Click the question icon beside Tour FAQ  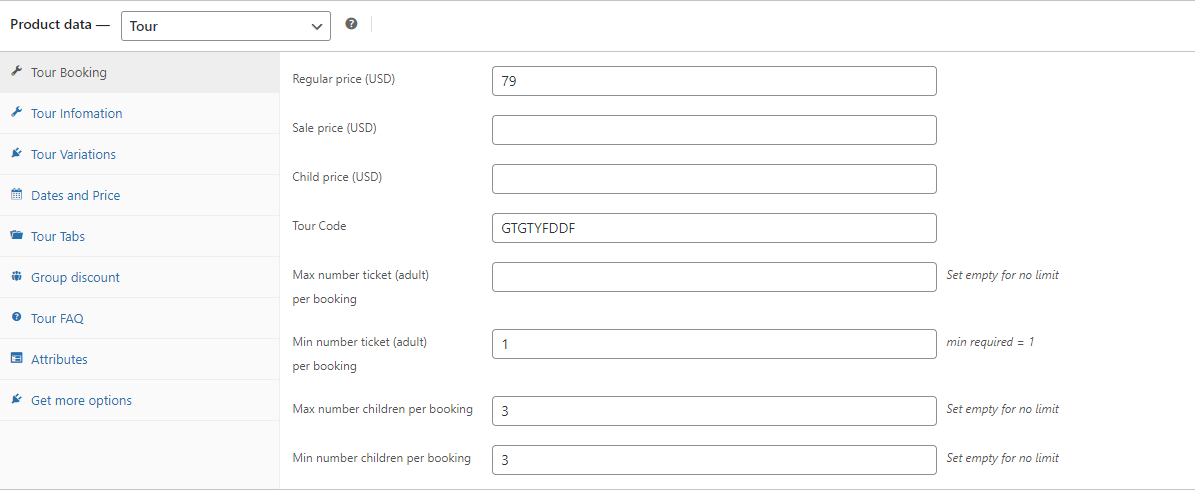click(16, 318)
